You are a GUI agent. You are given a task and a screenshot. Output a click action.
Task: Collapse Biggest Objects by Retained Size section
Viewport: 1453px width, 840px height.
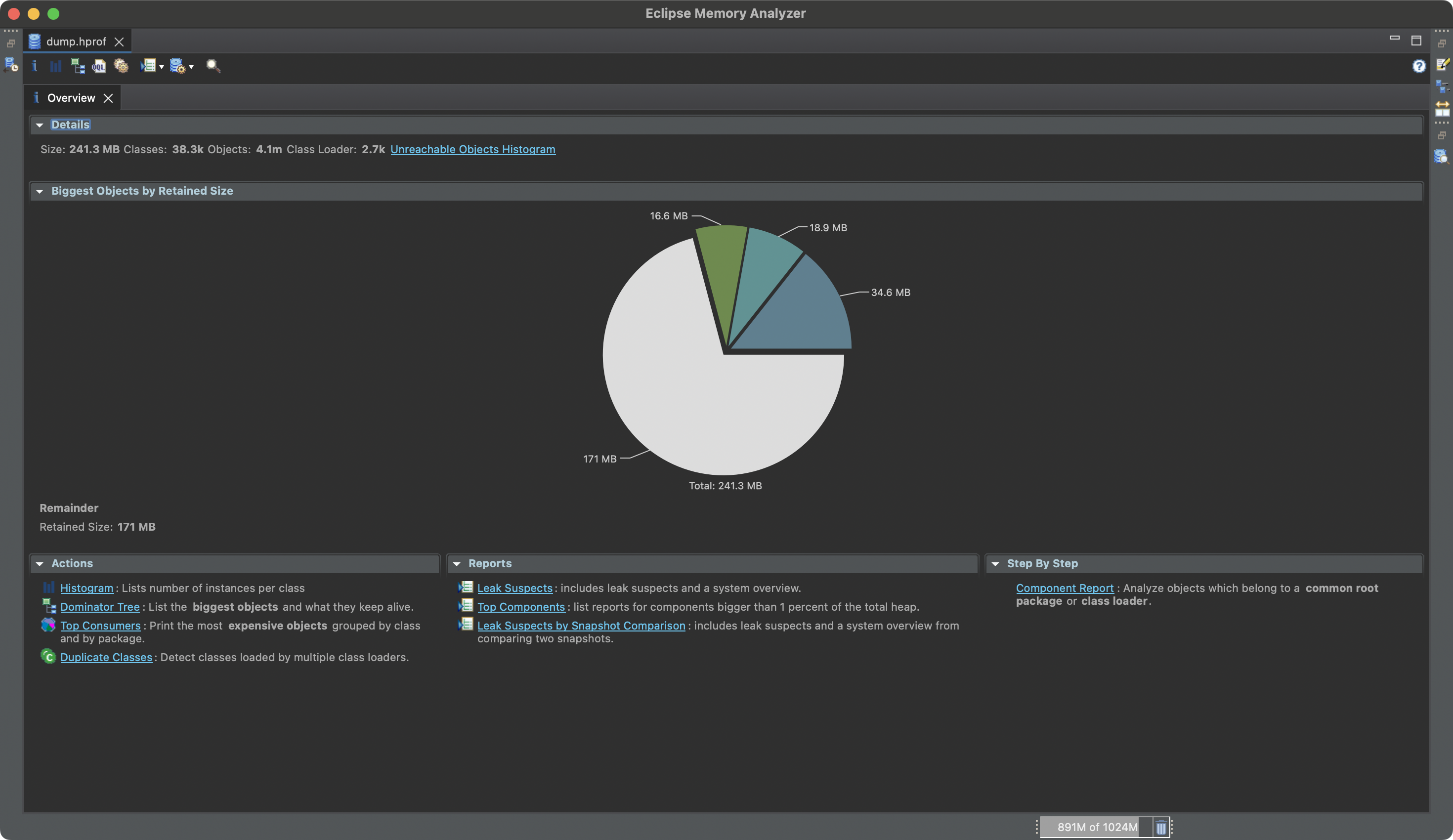click(39, 191)
